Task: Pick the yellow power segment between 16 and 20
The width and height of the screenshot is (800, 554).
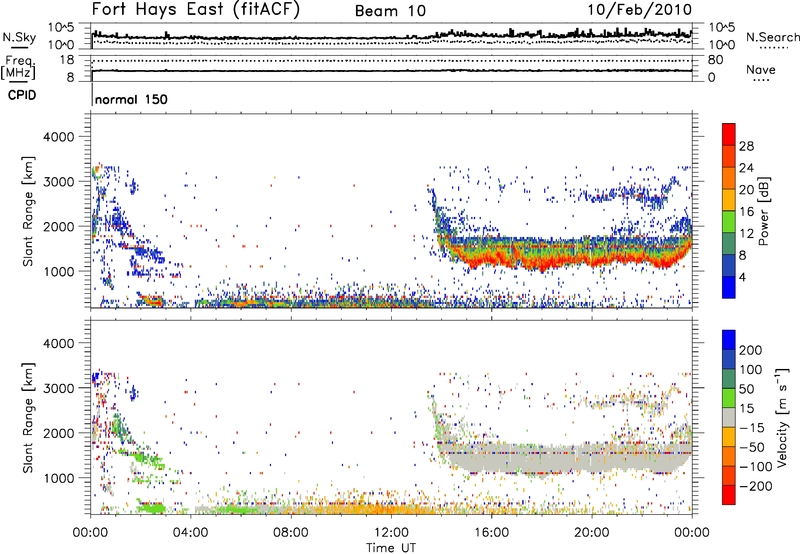Action: [x=729, y=200]
